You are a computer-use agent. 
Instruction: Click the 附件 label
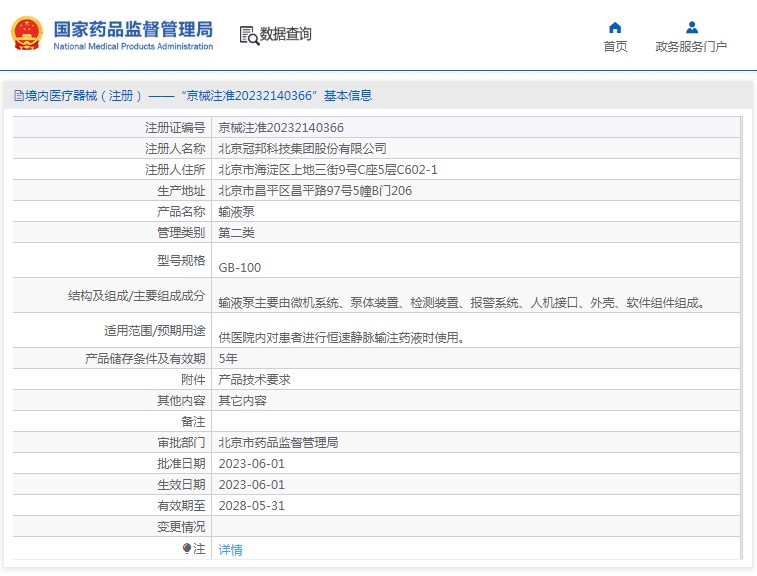pos(193,379)
